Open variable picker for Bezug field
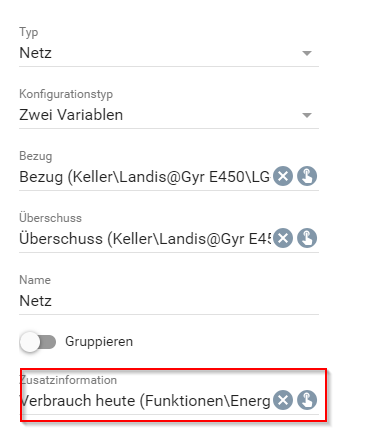The image size is (370, 429). click(x=307, y=176)
